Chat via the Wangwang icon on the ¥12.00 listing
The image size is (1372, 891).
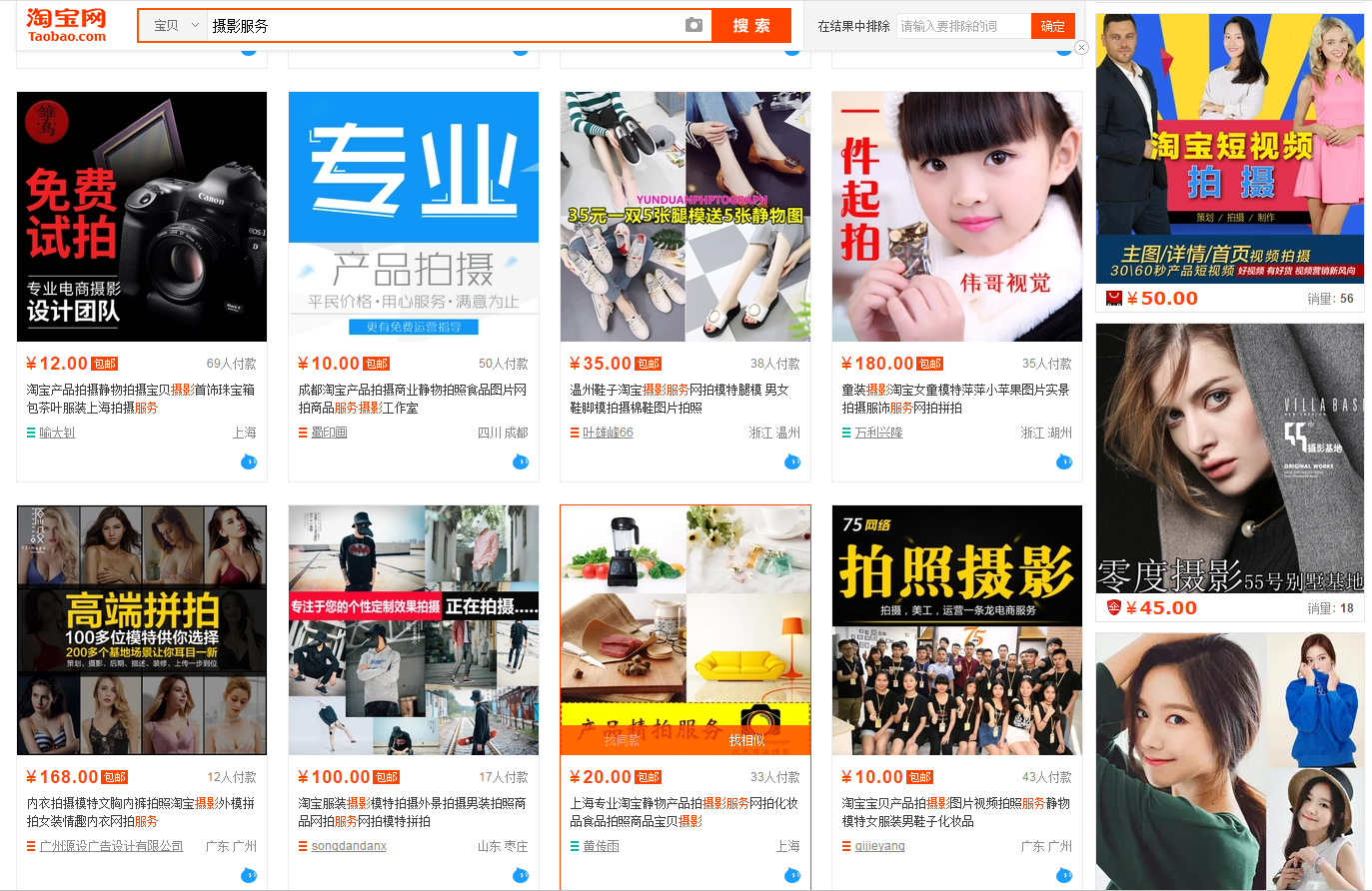coord(249,461)
